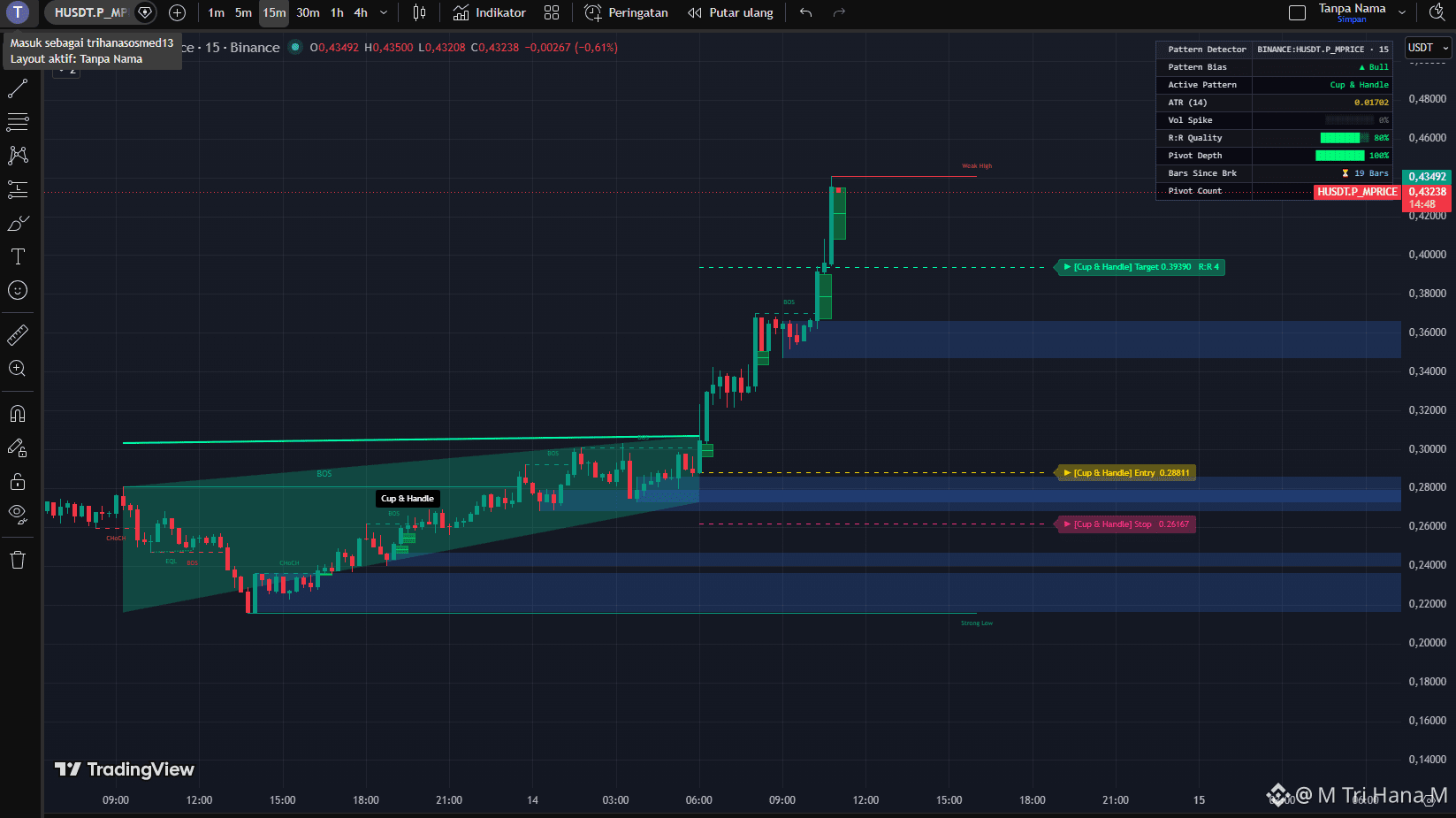1456x818 pixels.
Task: Click the Vol Spike progress bar
Action: [1350, 120]
